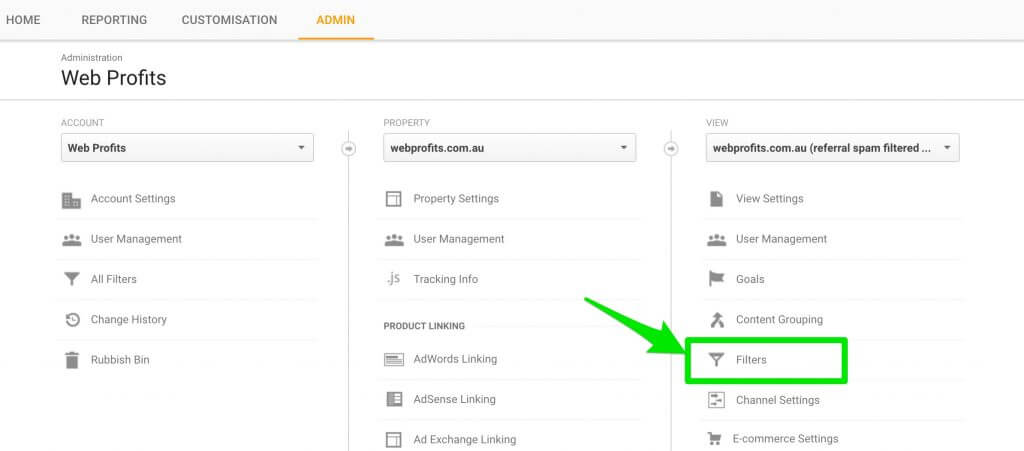Open User Management under View
1024x451 pixels.
(782, 239)
